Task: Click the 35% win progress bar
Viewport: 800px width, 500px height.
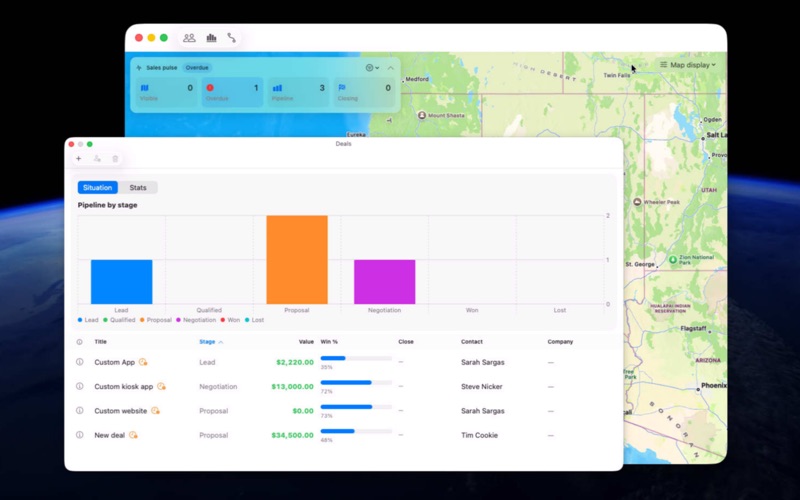Action: click(x=356, y=358)
